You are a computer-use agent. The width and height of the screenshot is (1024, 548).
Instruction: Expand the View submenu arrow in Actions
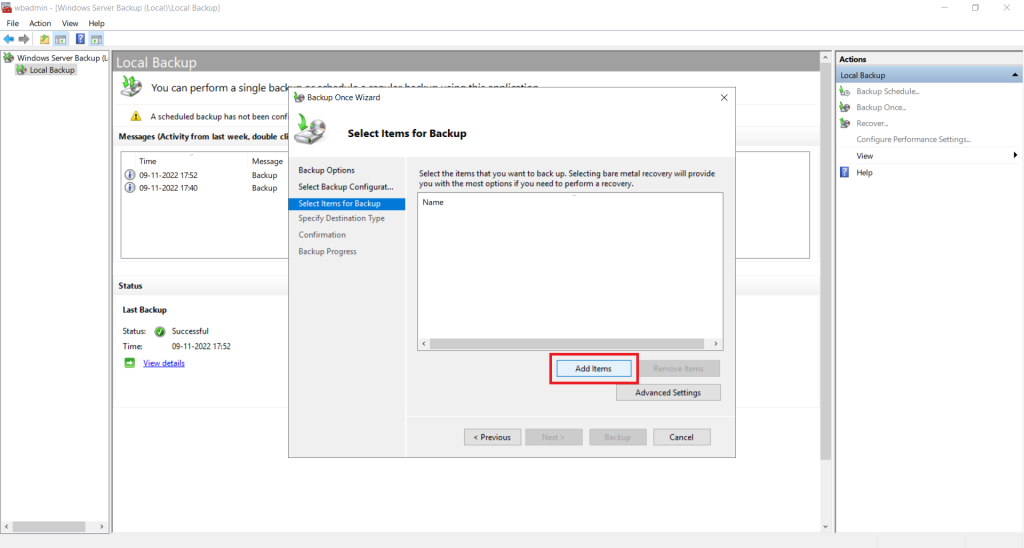point(1015,155)
